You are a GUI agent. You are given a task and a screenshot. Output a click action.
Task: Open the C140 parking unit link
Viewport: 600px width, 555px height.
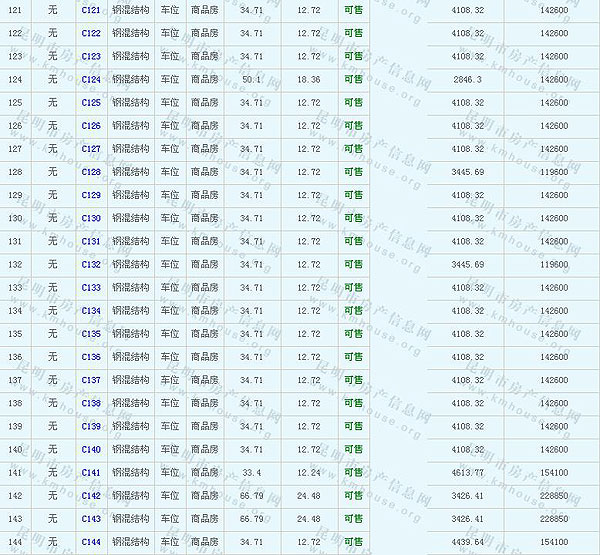[91, 449]
